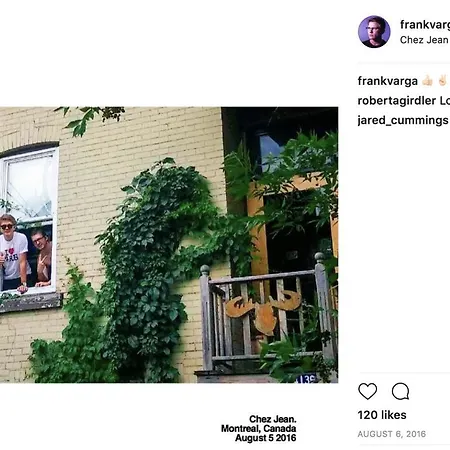
Task: Open frankvarga username in the caption
Action: pos(387,81)
